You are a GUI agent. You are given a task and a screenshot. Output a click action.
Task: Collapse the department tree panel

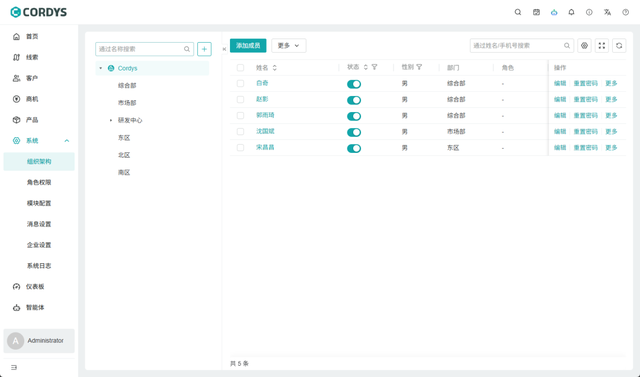224,49
